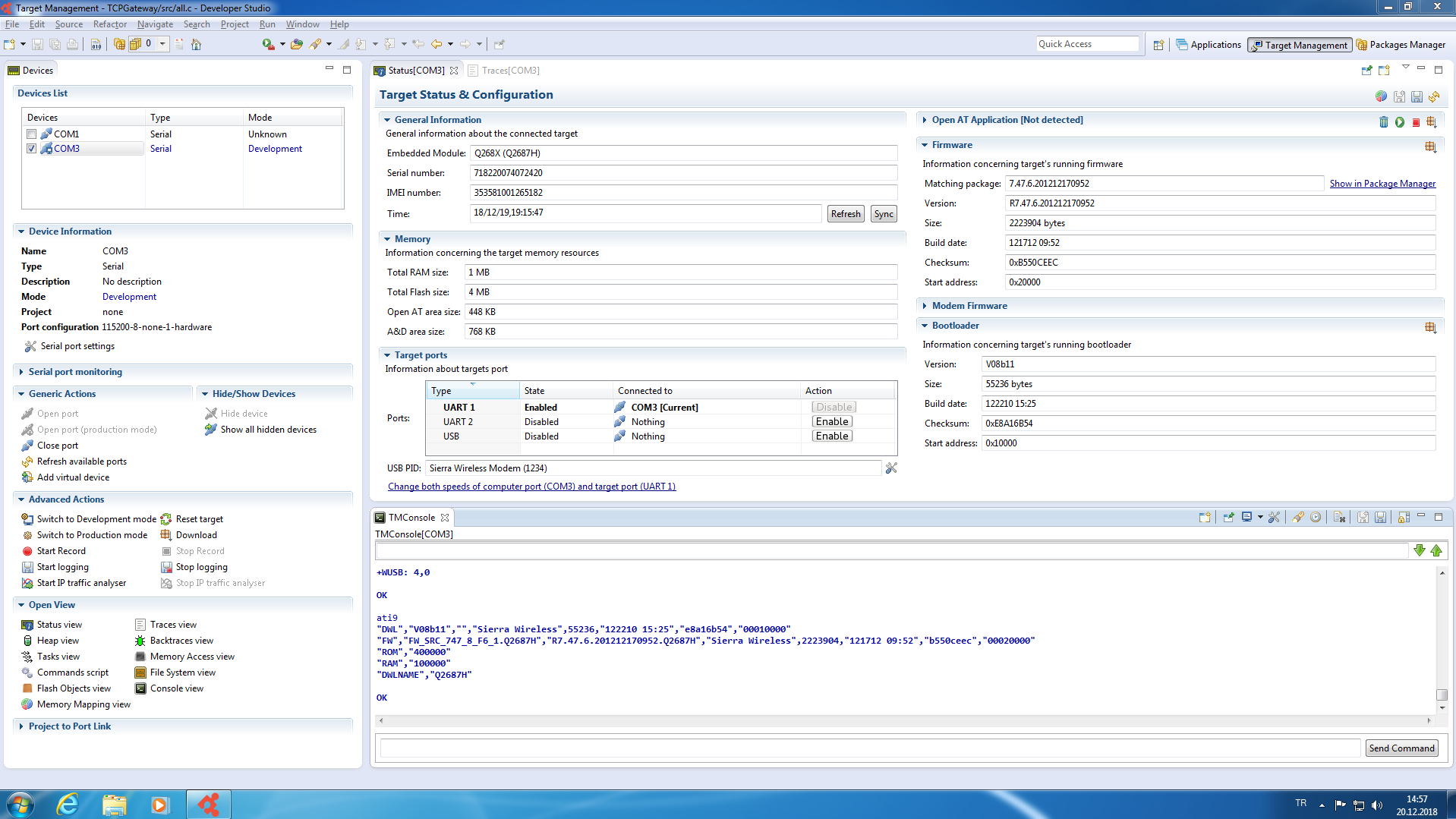Viewport: 1456px width, 819px height.
Task: Click the Download icon in Advanced Actions
Action: tap(166, 535)
